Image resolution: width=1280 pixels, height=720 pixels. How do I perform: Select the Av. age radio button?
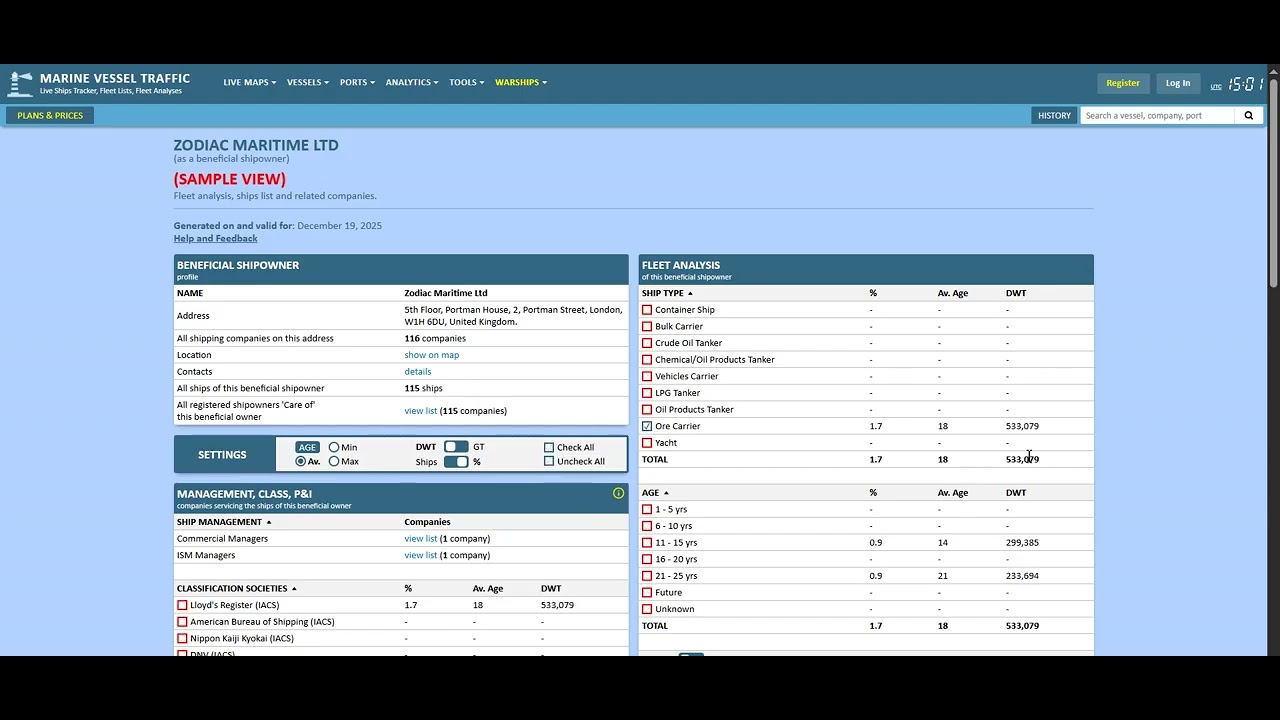tap(301, 461)
